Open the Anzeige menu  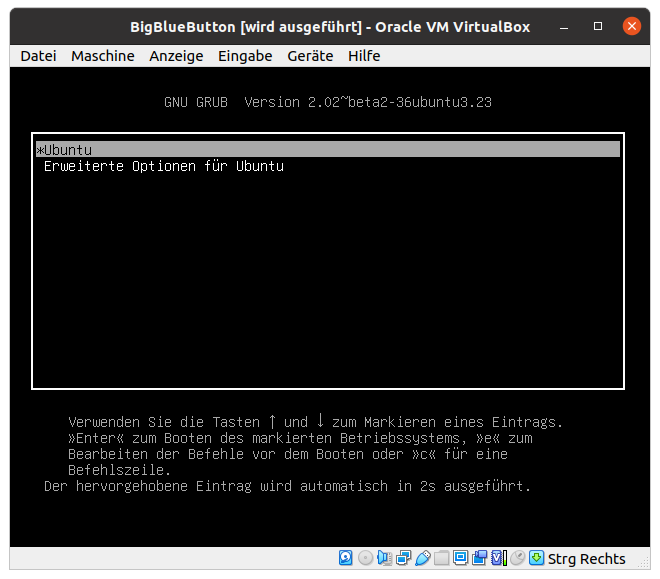176,56
